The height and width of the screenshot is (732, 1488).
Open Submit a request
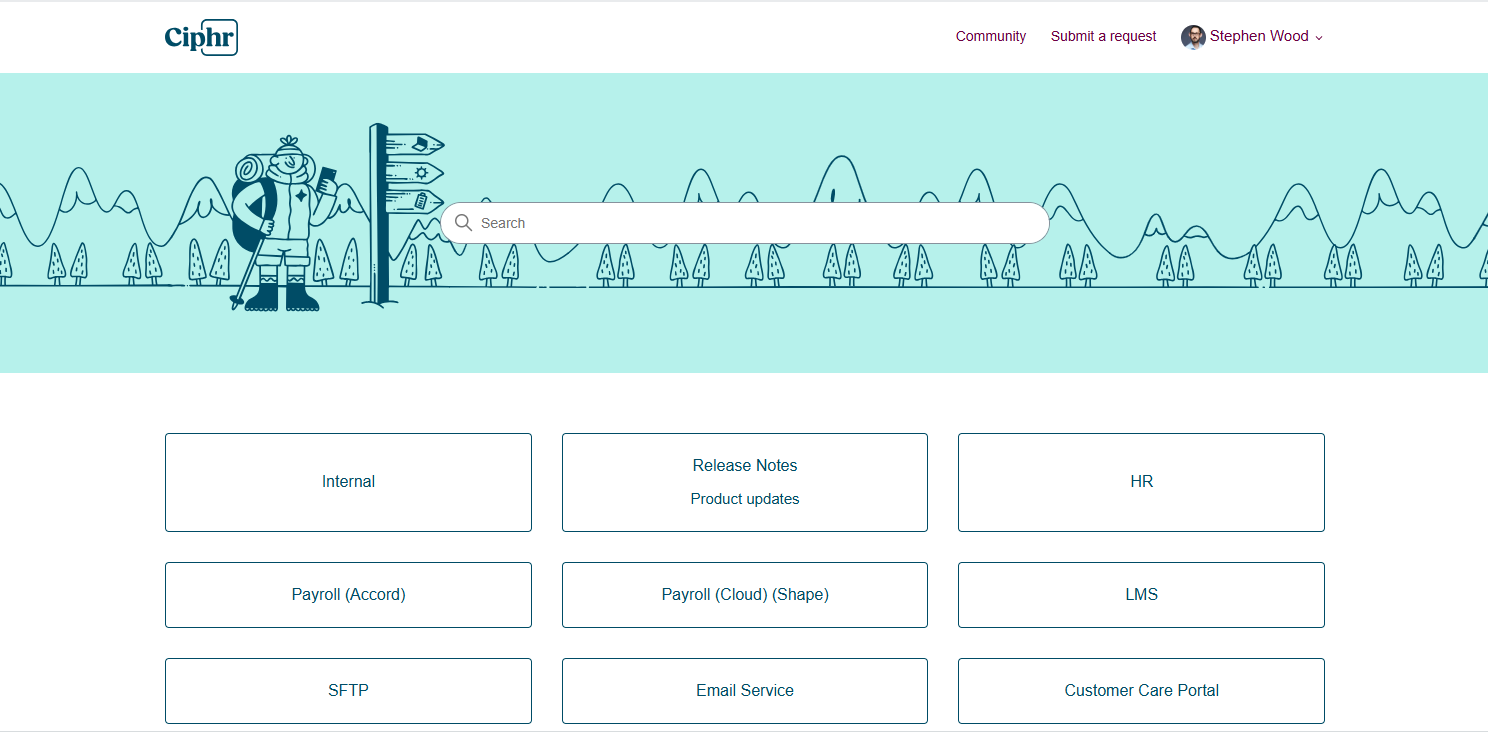[x=1103, y=36]
